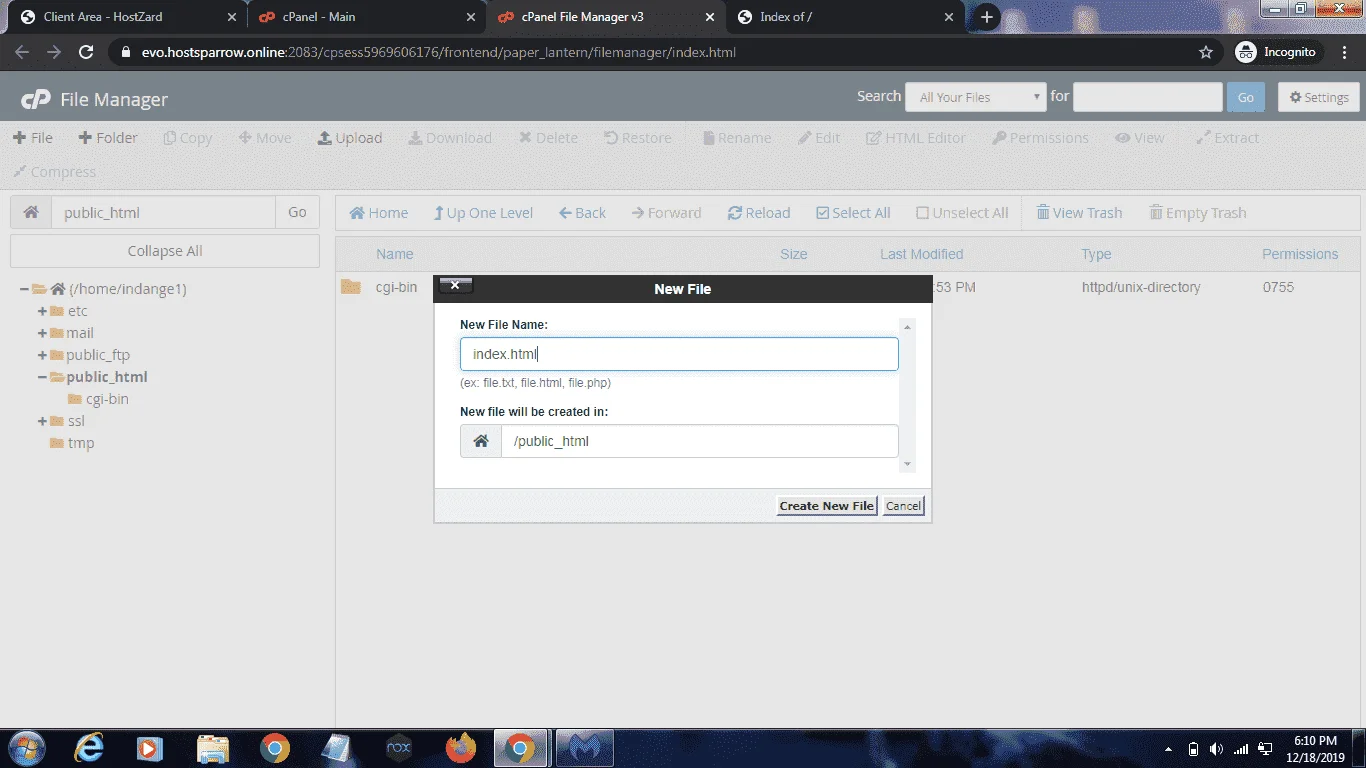1366x768 pixels.
Task: Open a new browser tab
Action: [x=987, y=17]
